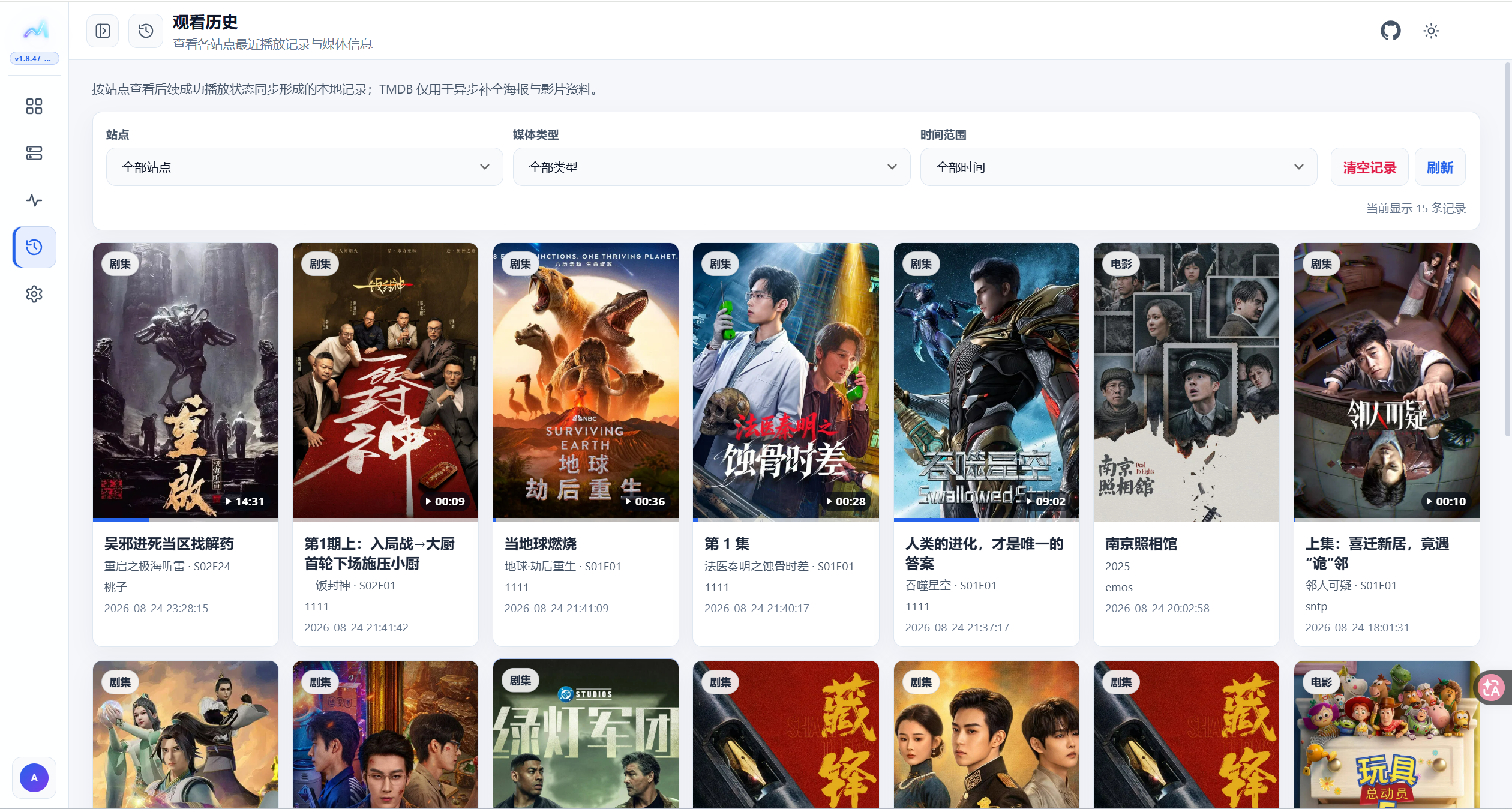Click site name sntp
1512x809 pixels.
(x=1316, y=607)
